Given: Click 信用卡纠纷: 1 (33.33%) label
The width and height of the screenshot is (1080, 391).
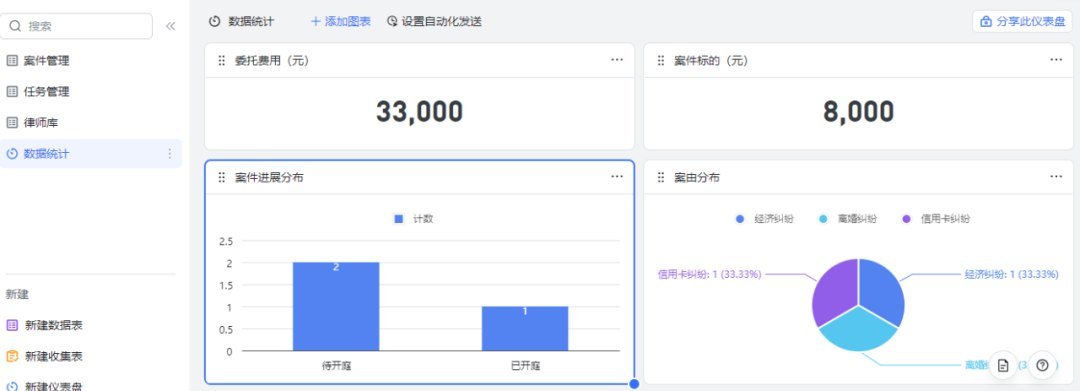Looking at the screenshot, I should 709,274.
